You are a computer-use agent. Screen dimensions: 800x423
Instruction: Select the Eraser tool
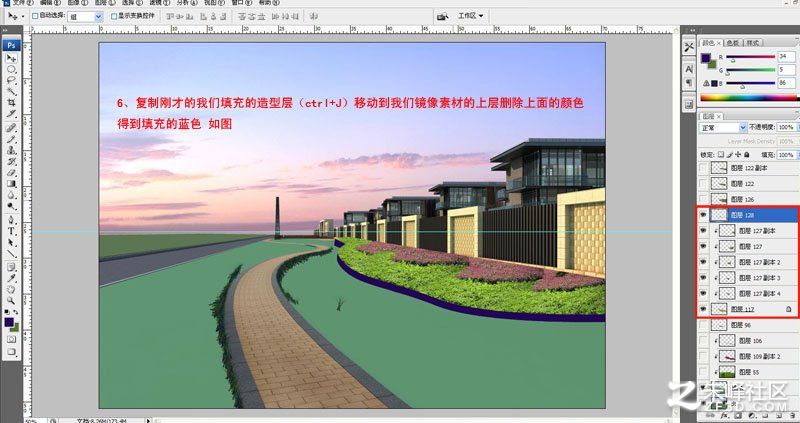click(x=11, y=172)
